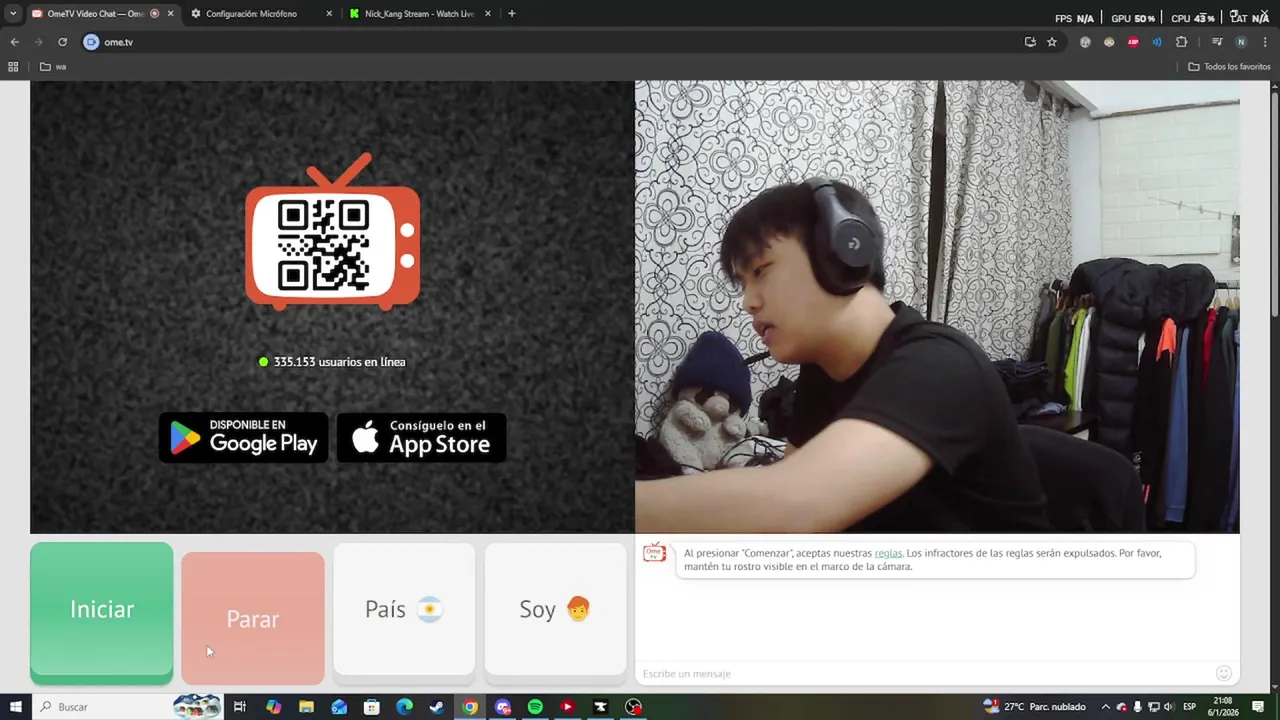Open the weather widget showing 27°C
The width and height of the screenshot is (1280, 720).
[1035, 707]
